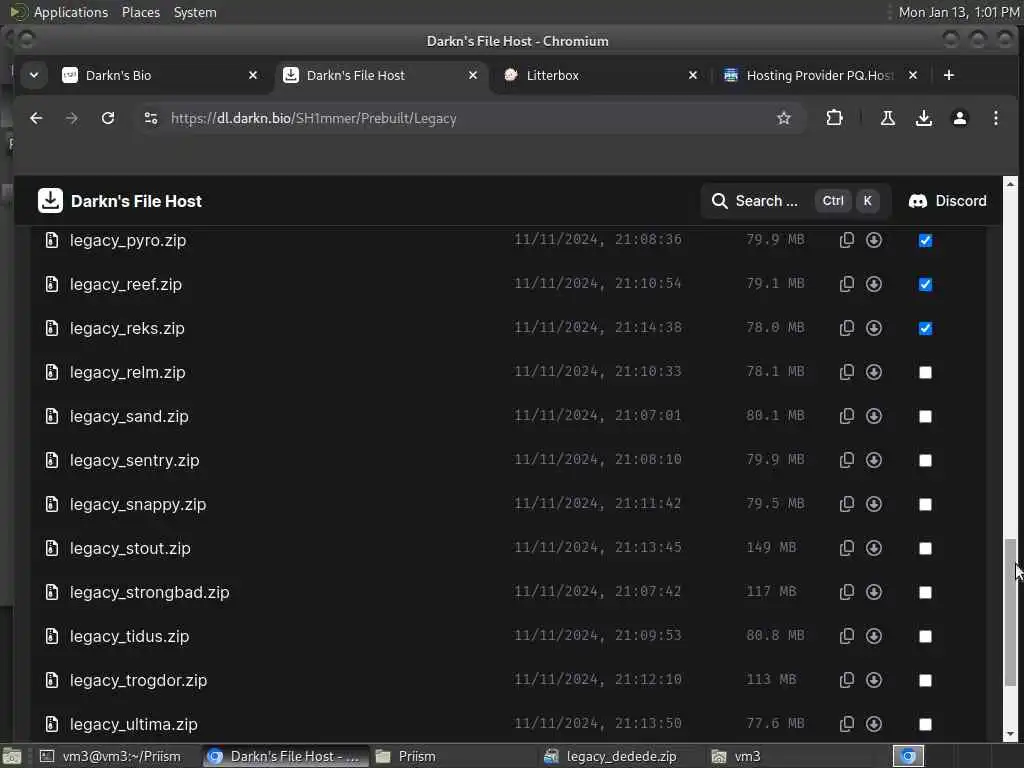1024x768 pixels.
Task: Download legacy_pyro.zip via its arrow icon
Action: click(874, 240)
